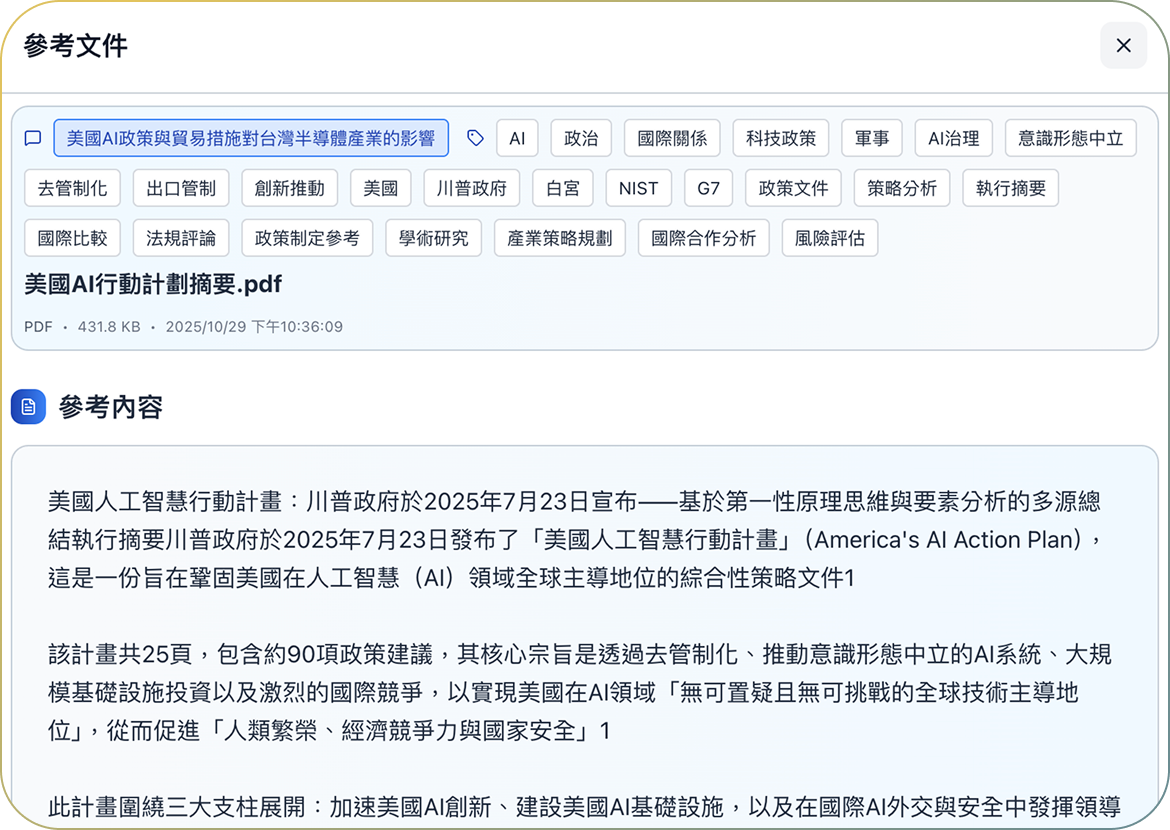Click the chat bubble icon beside topic
Viewport: 1170px width, 830px height.
pos(33,138)
